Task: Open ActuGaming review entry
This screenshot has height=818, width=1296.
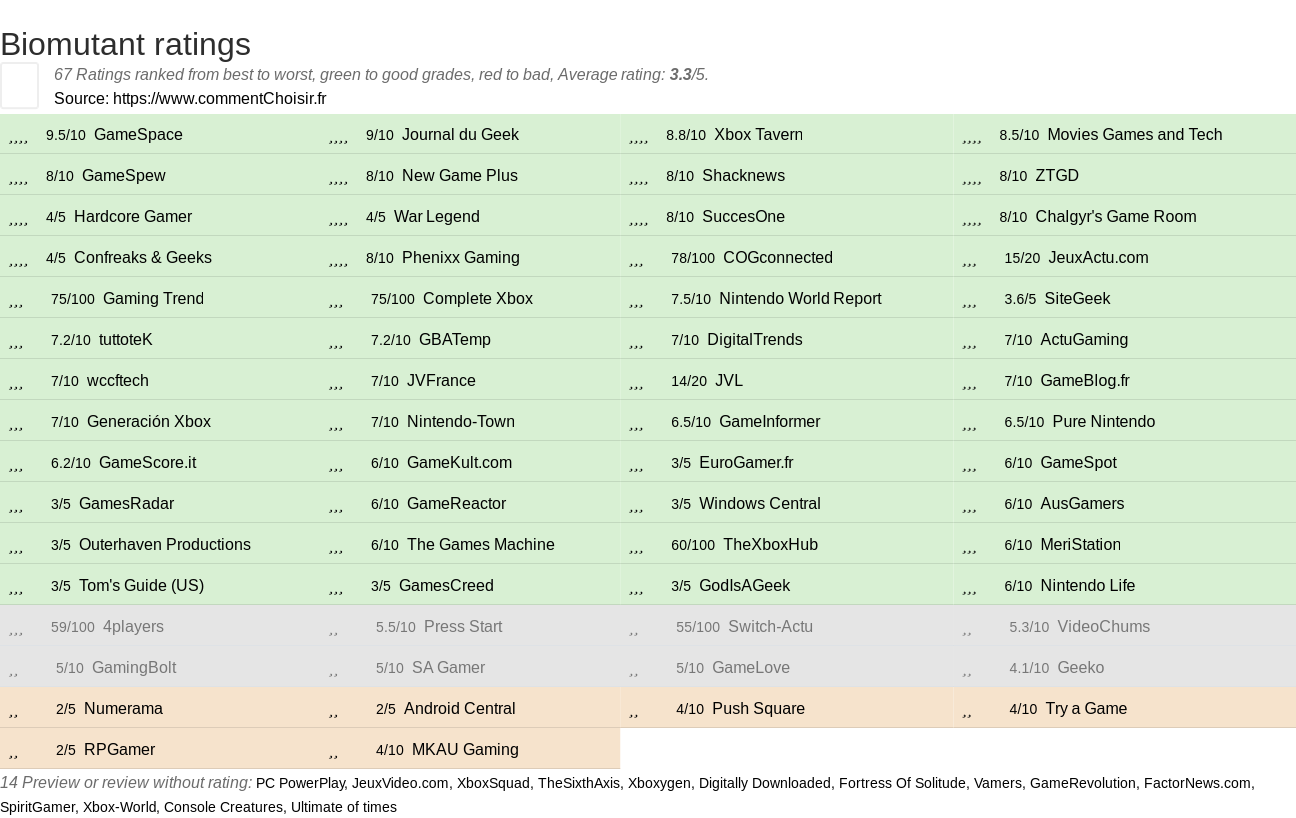Action: 1084,339
